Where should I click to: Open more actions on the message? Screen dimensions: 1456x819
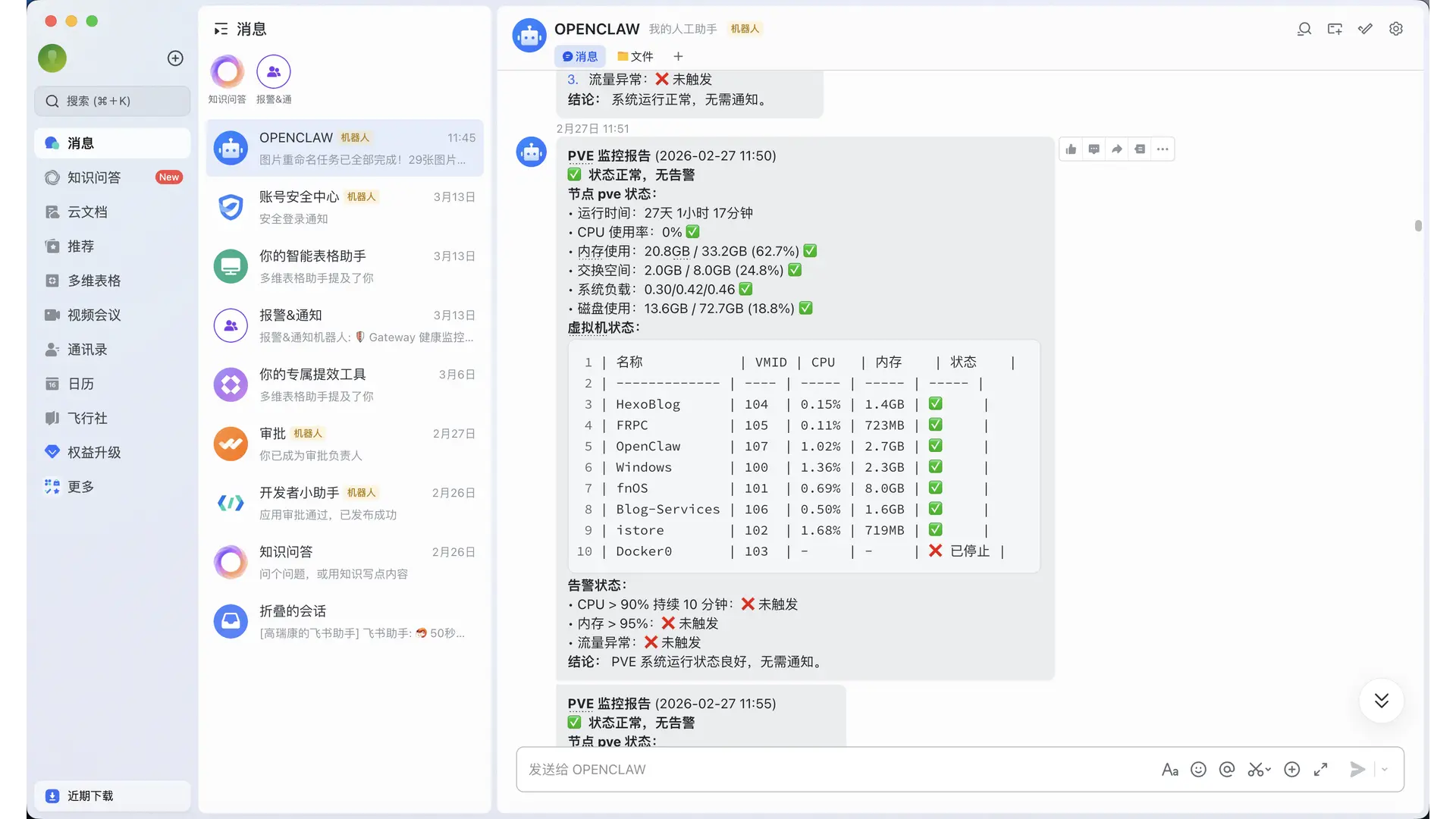point(1163,149)
